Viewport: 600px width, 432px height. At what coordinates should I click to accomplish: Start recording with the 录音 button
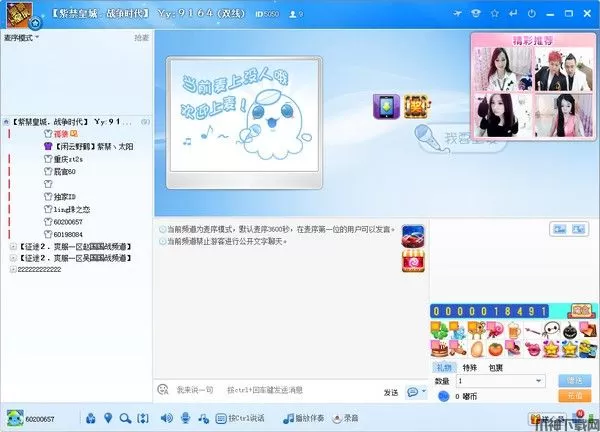(x=343, y=418)
